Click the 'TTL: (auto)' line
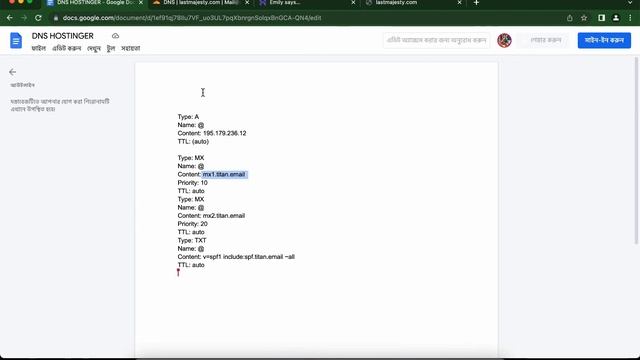Screen dimensions: 640x360 193,141
